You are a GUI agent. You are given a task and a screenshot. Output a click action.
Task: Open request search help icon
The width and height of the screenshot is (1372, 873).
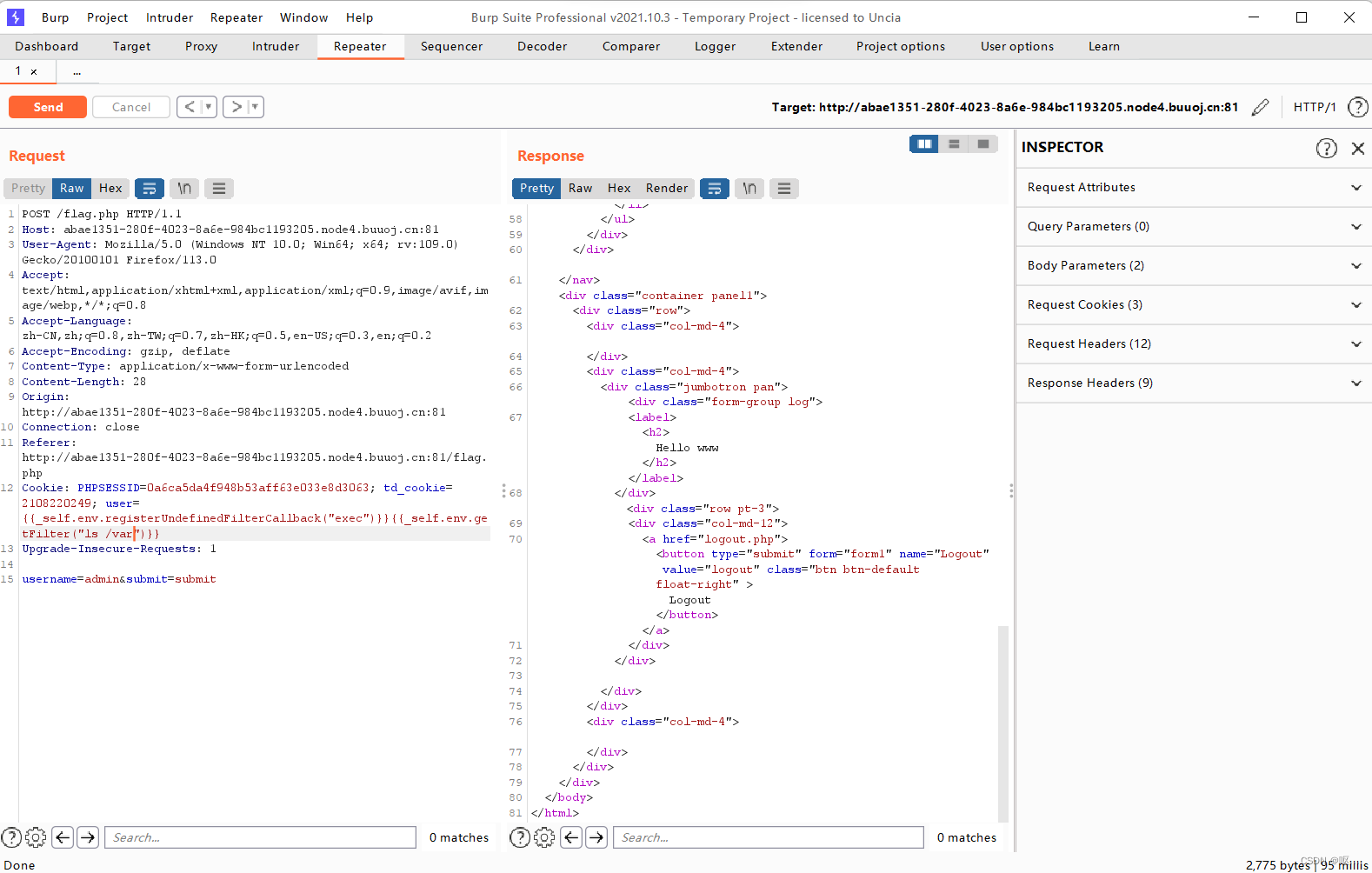coord(11,837)
